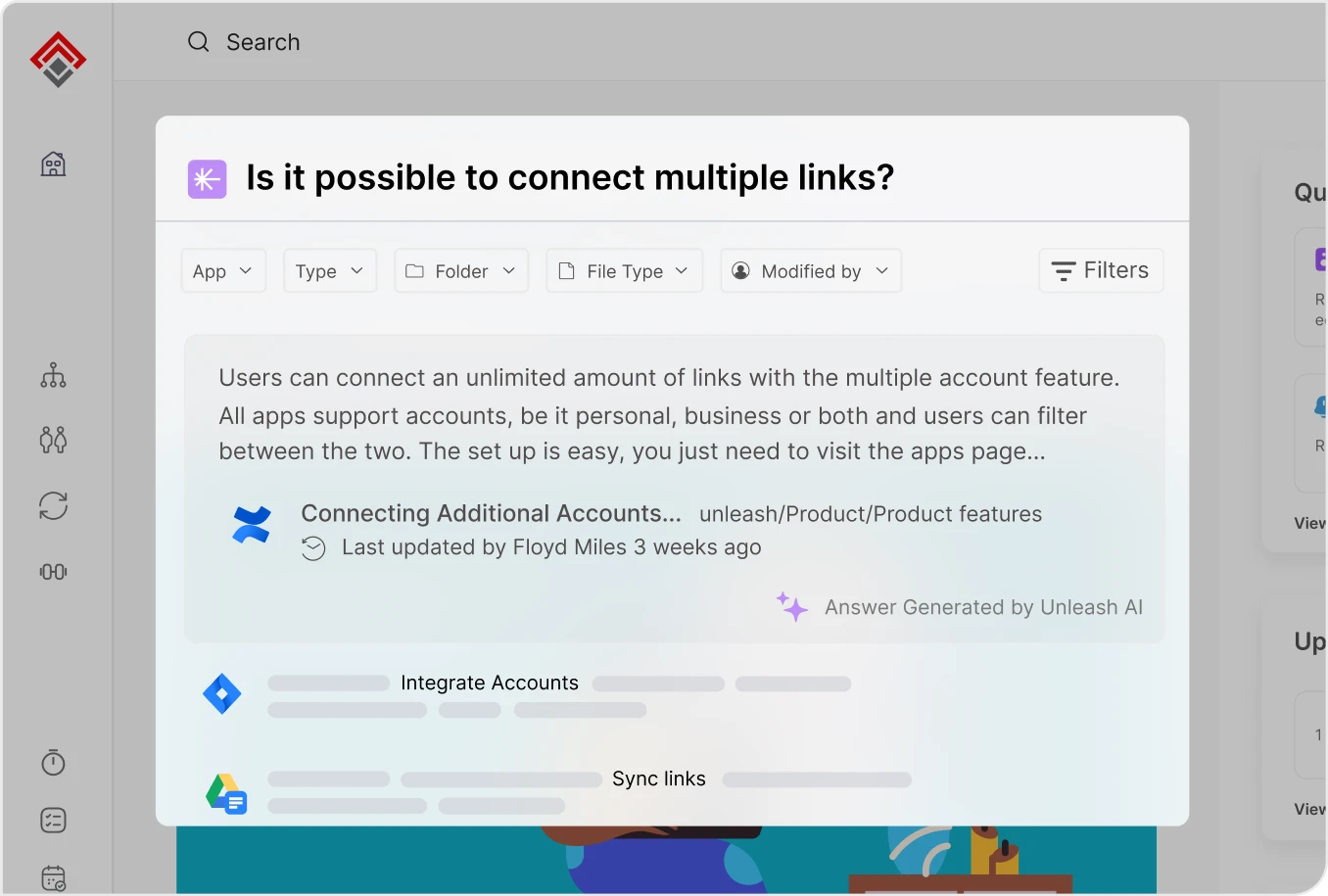The width and height of the screenshot is (1328, 896).
Task: Click the calendar icon at sidebar bottom
Action: [x=53, y=877]
